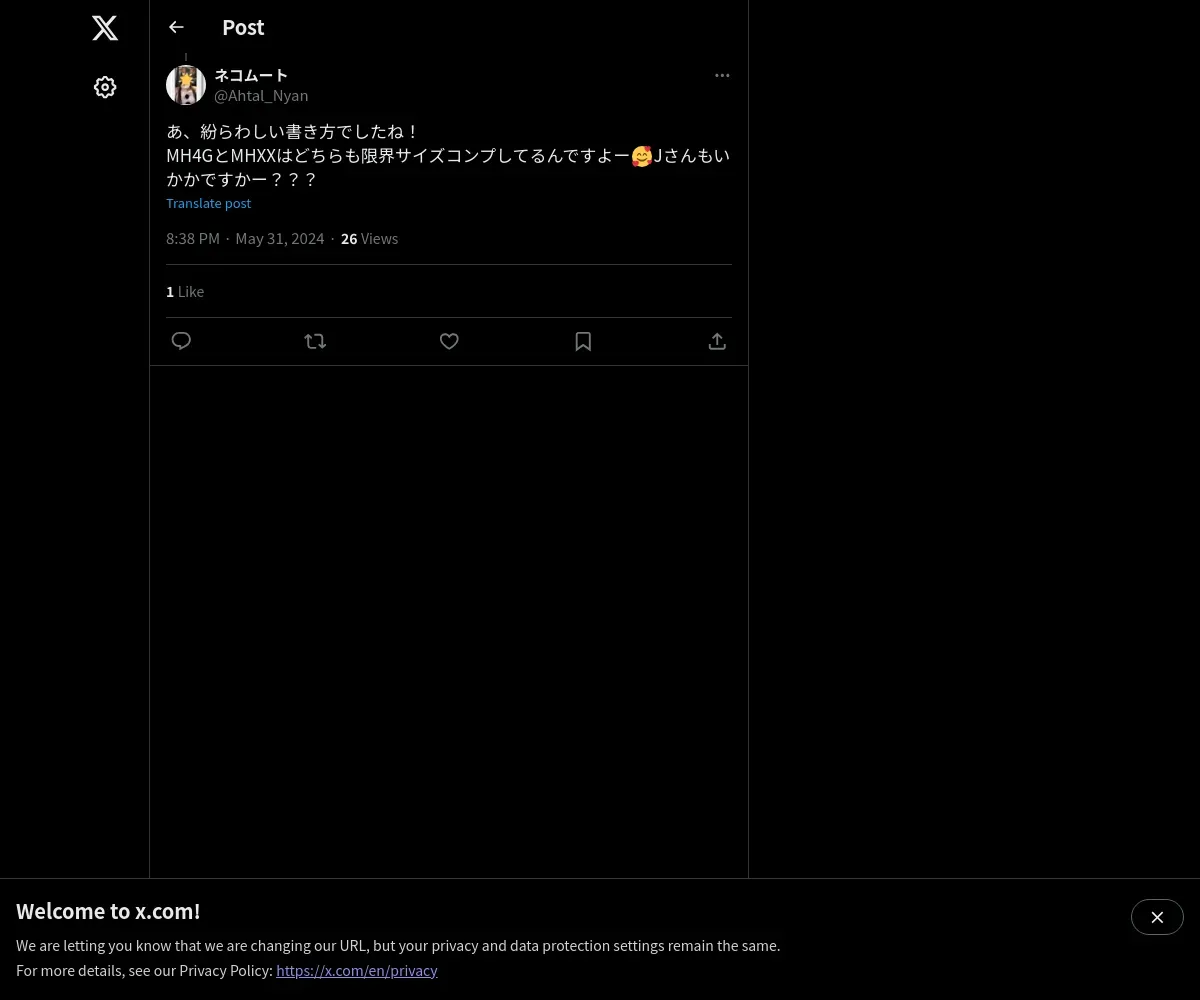Open the x.com/en/privacy policy link
The image size is (1200, 1000).
click(357, 970)
